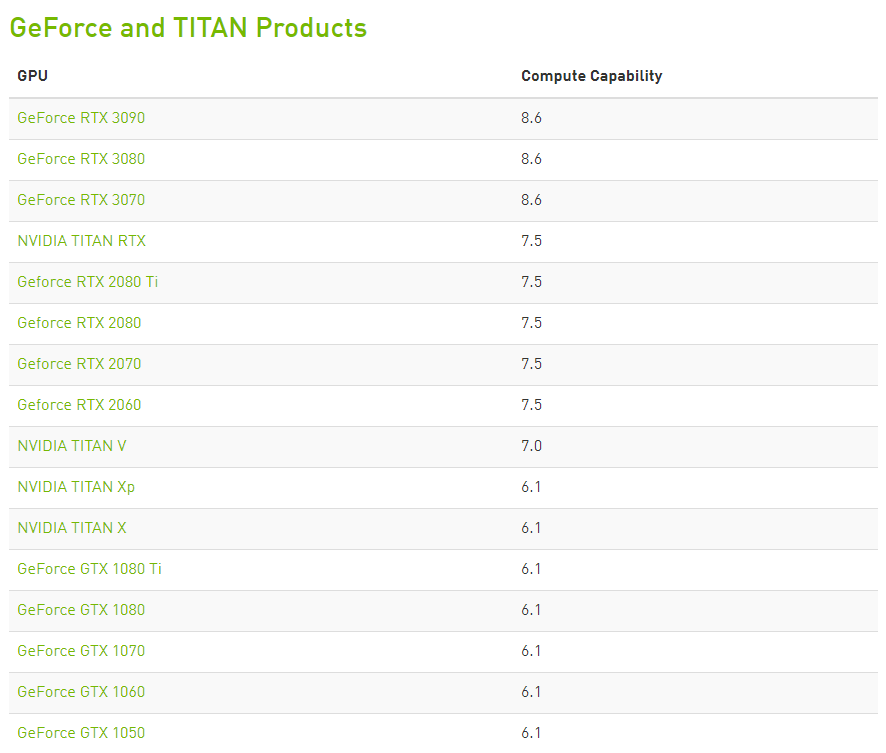Open the GeForce GTX 1070 link
886x753 pixels.
(x=81, y=651)
